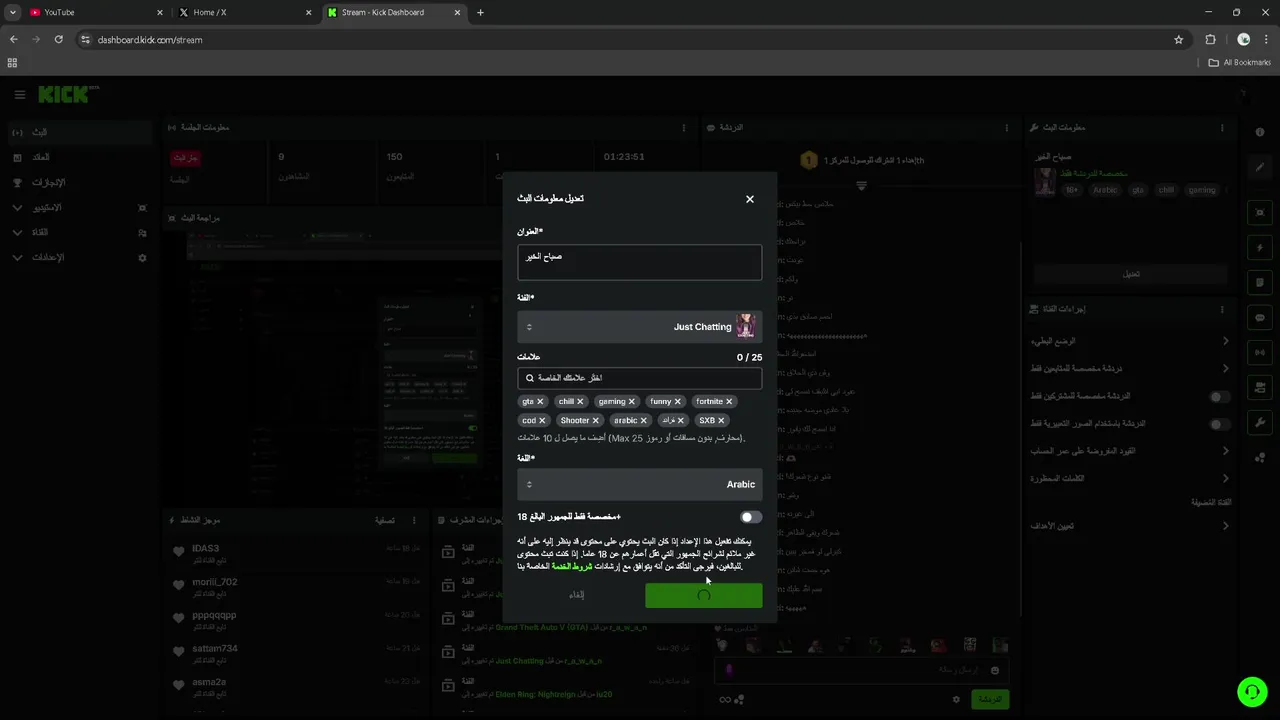Click the green save button with spinner
The width and height of the screenshot is (1280, 720).
click(x=703, y=595)
